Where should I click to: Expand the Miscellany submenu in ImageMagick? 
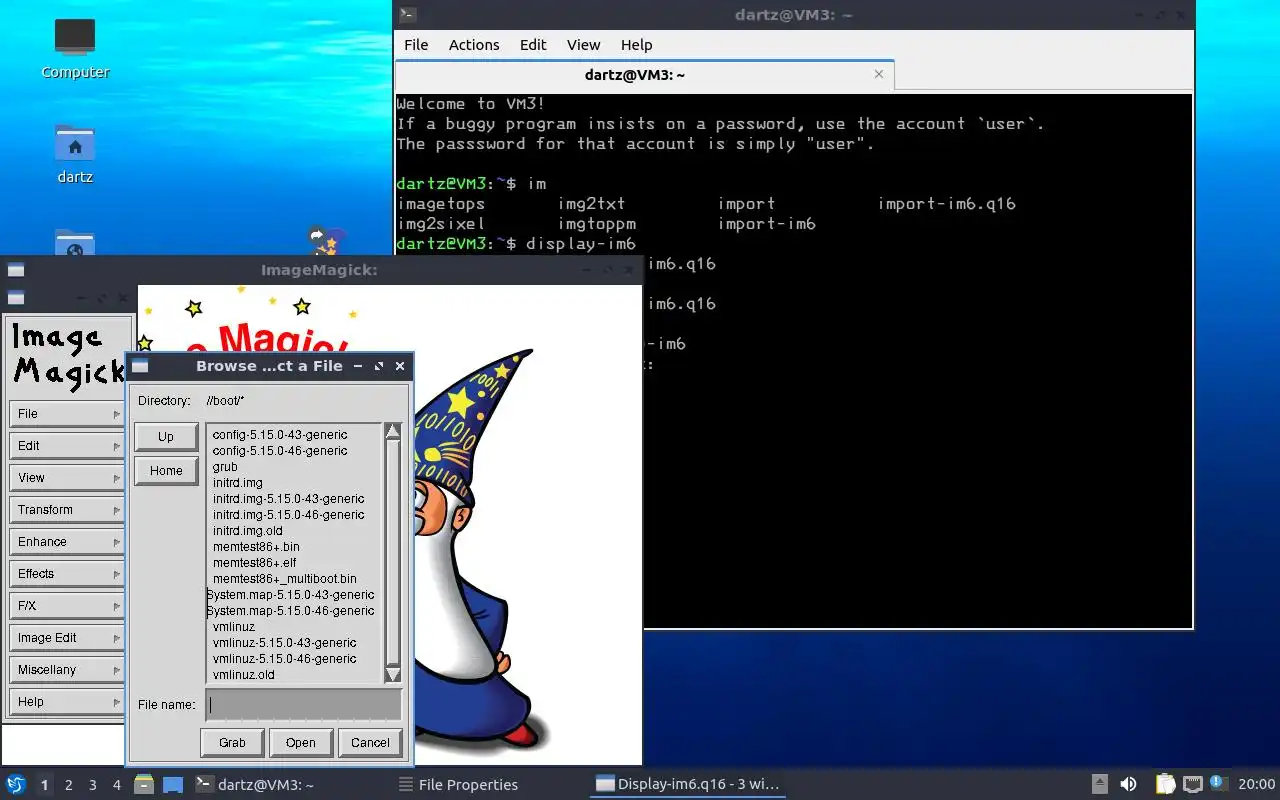pyautogui.click(x=66, y=670)
